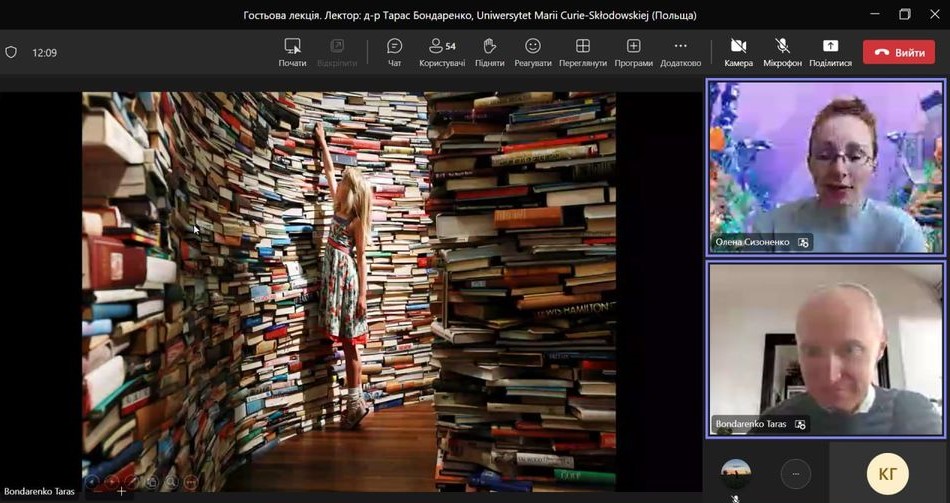Click the landscape-photo participant avatar
This screenshot has height=503, width=950.
pos(736,473)
